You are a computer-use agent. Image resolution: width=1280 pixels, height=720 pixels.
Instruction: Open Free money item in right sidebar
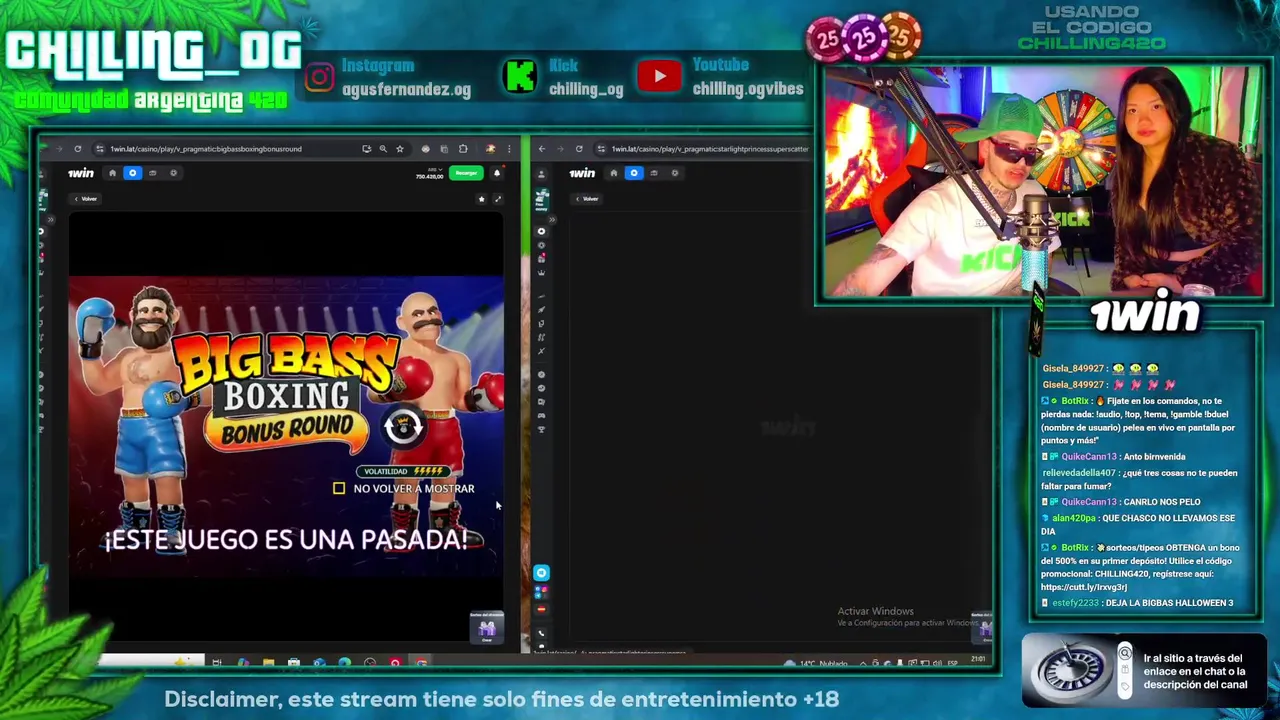click(541, 202)
